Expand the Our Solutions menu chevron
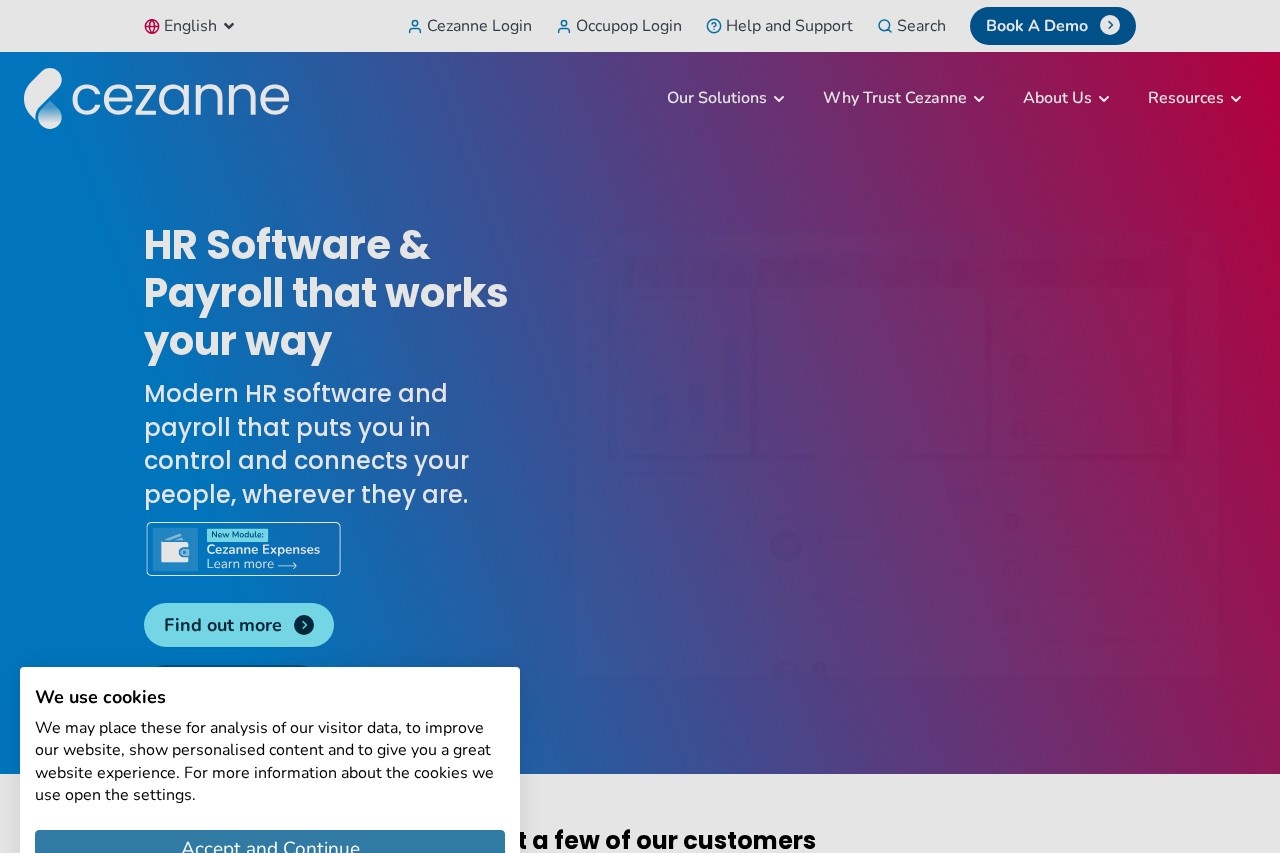1280x853 pixels. point(779,99)
